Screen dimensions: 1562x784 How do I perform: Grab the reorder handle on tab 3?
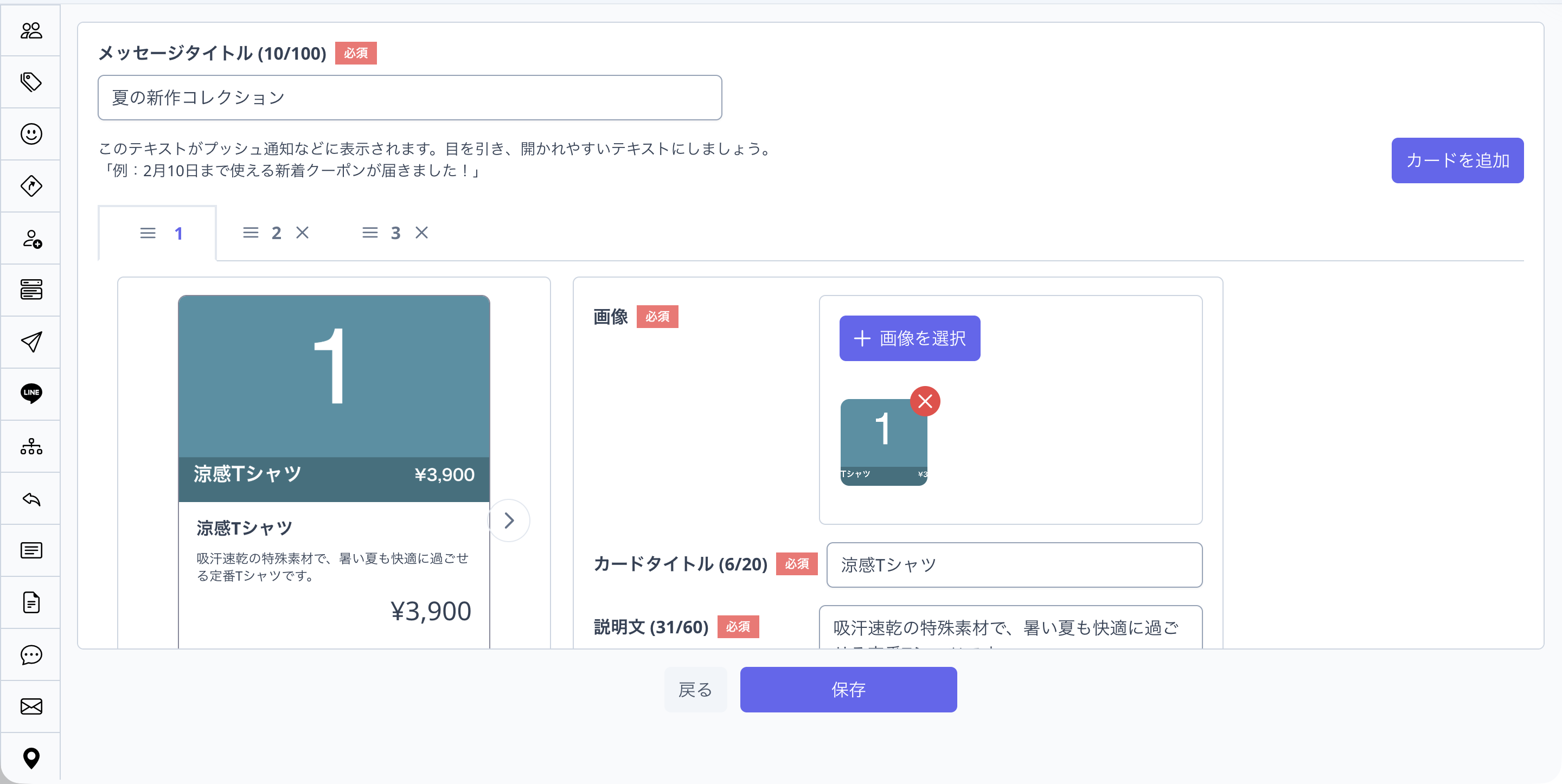tap(370, 233)
